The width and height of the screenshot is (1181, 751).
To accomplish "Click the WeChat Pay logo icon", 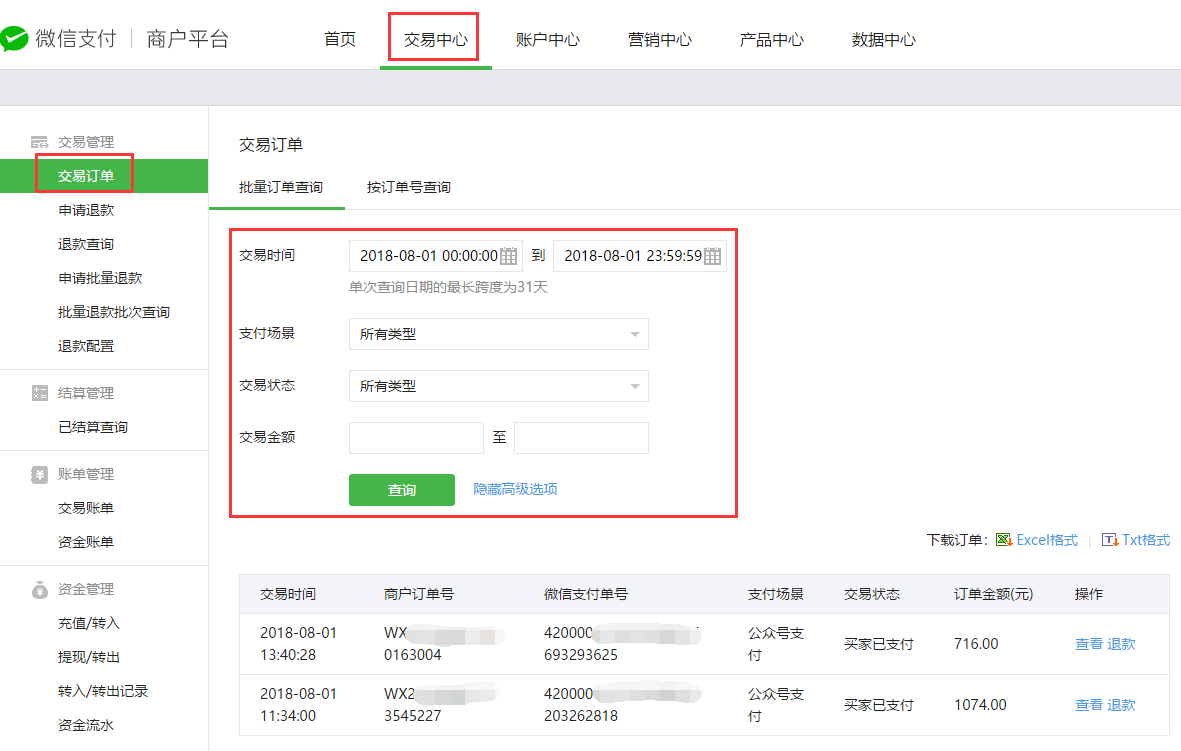I will [14, 39].
